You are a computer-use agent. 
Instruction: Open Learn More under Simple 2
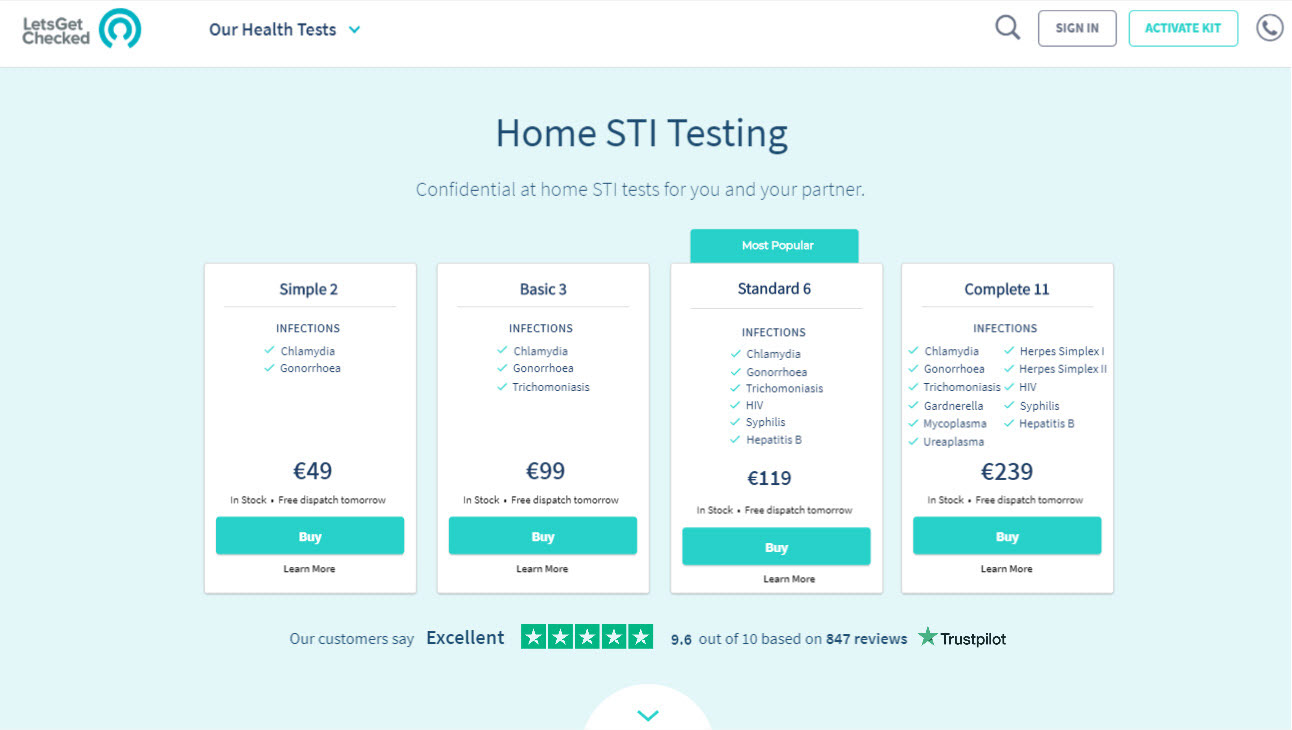pos(309,569)
